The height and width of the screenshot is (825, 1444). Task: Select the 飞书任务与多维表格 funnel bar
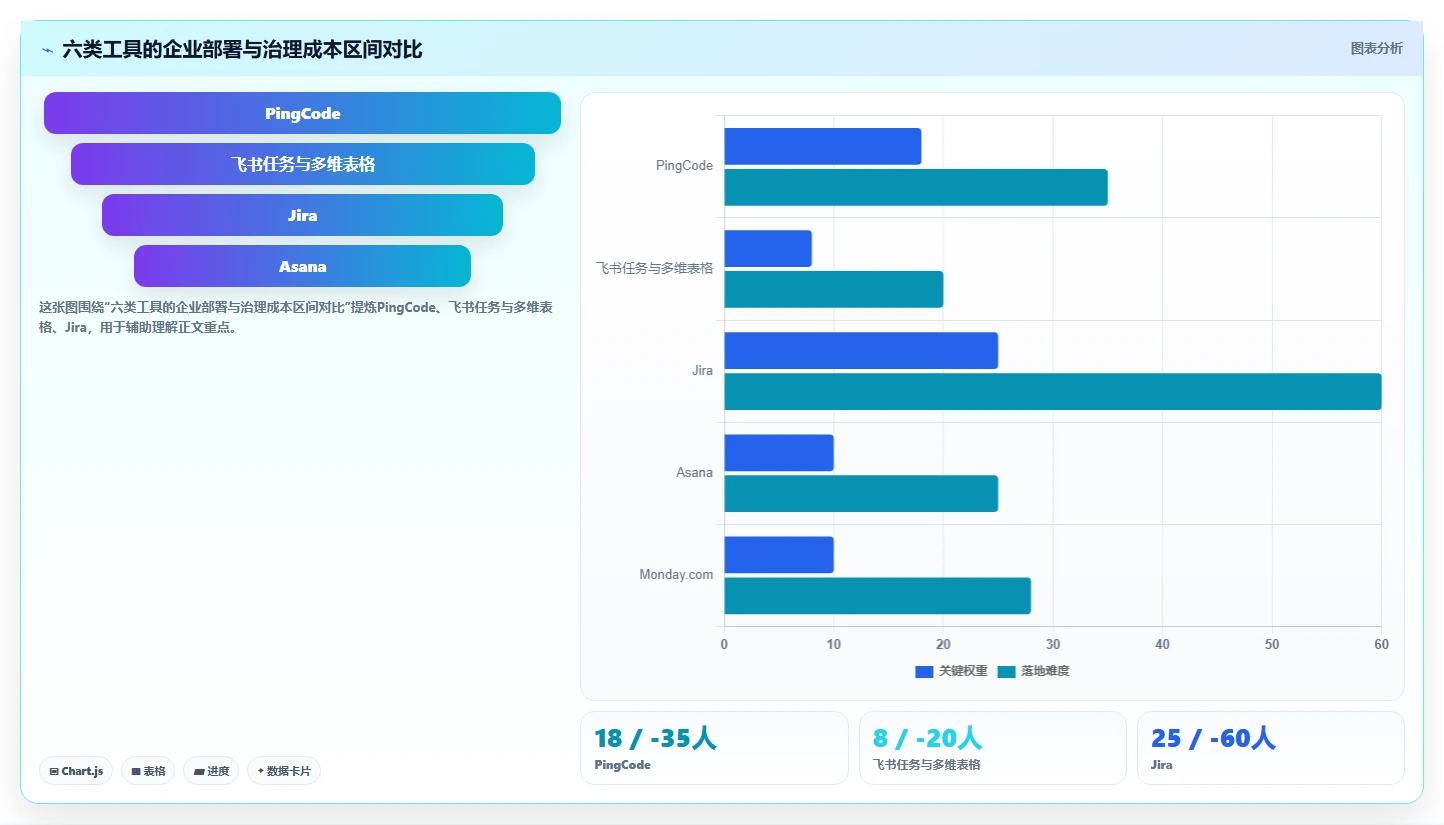(302, 164)
